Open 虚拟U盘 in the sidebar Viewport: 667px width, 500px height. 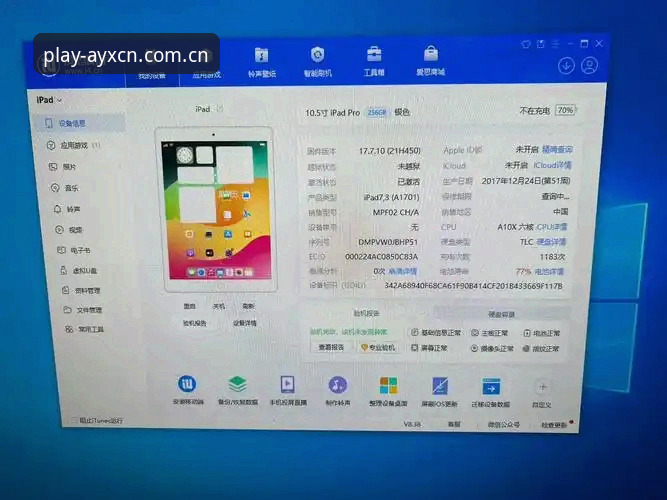click(x=78, y=270)
